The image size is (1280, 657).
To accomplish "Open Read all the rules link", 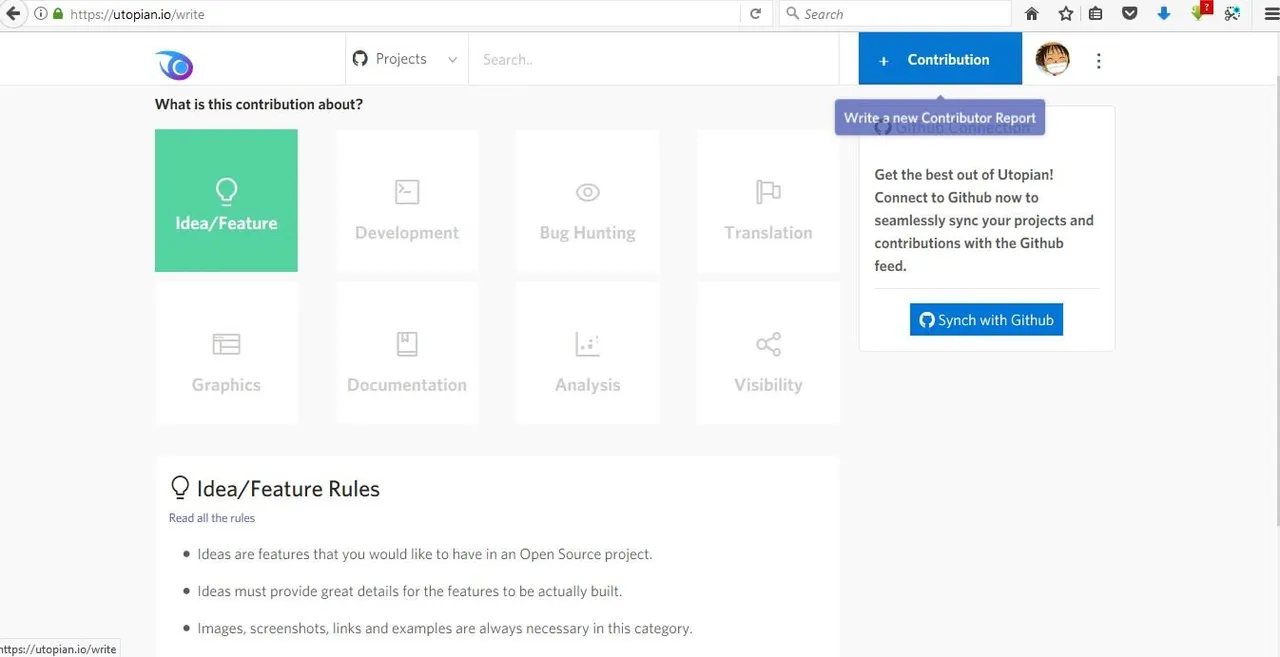I will [212, 518].
